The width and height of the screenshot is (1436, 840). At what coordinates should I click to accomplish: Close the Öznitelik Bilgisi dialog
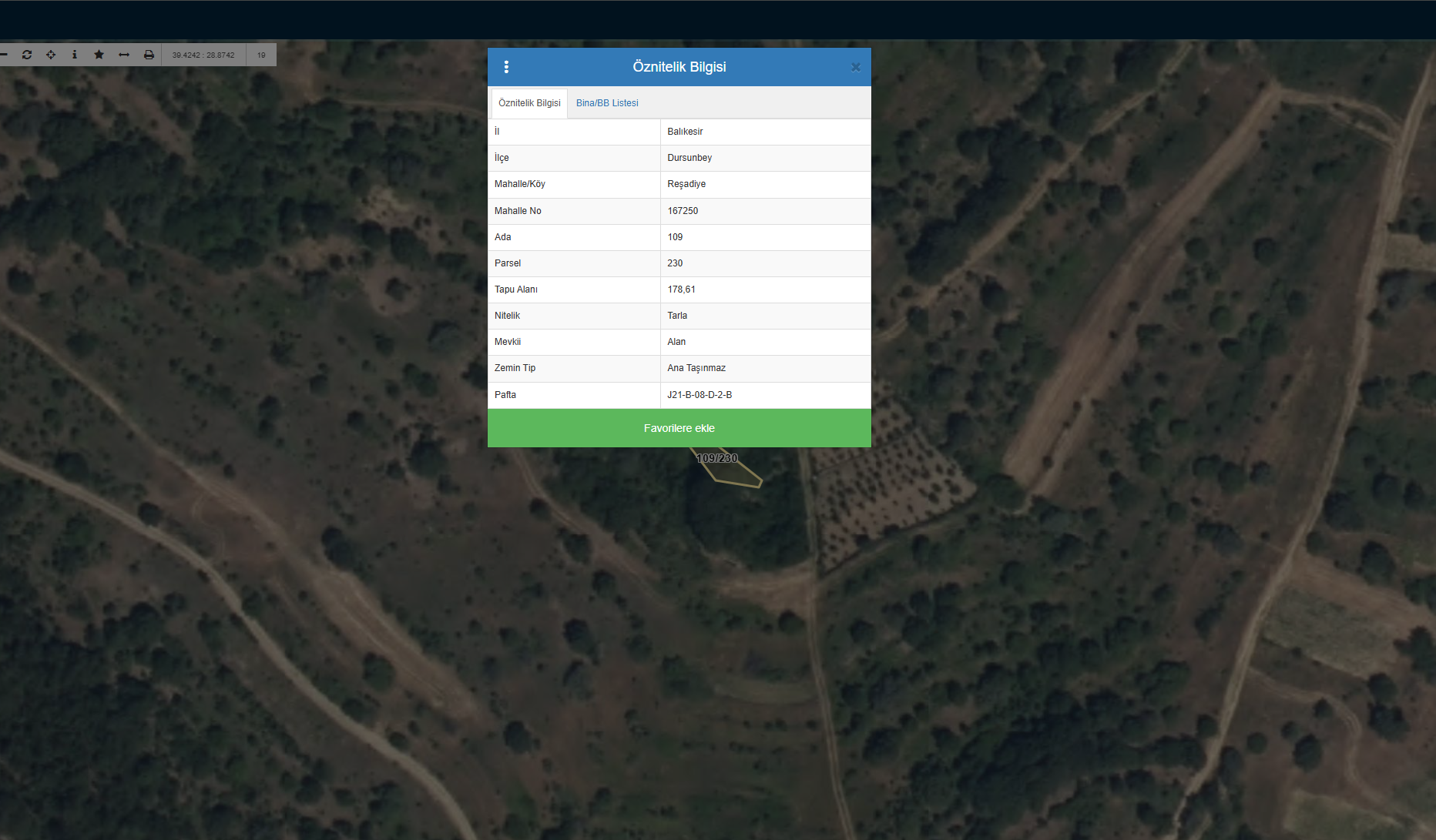point(855,67)
